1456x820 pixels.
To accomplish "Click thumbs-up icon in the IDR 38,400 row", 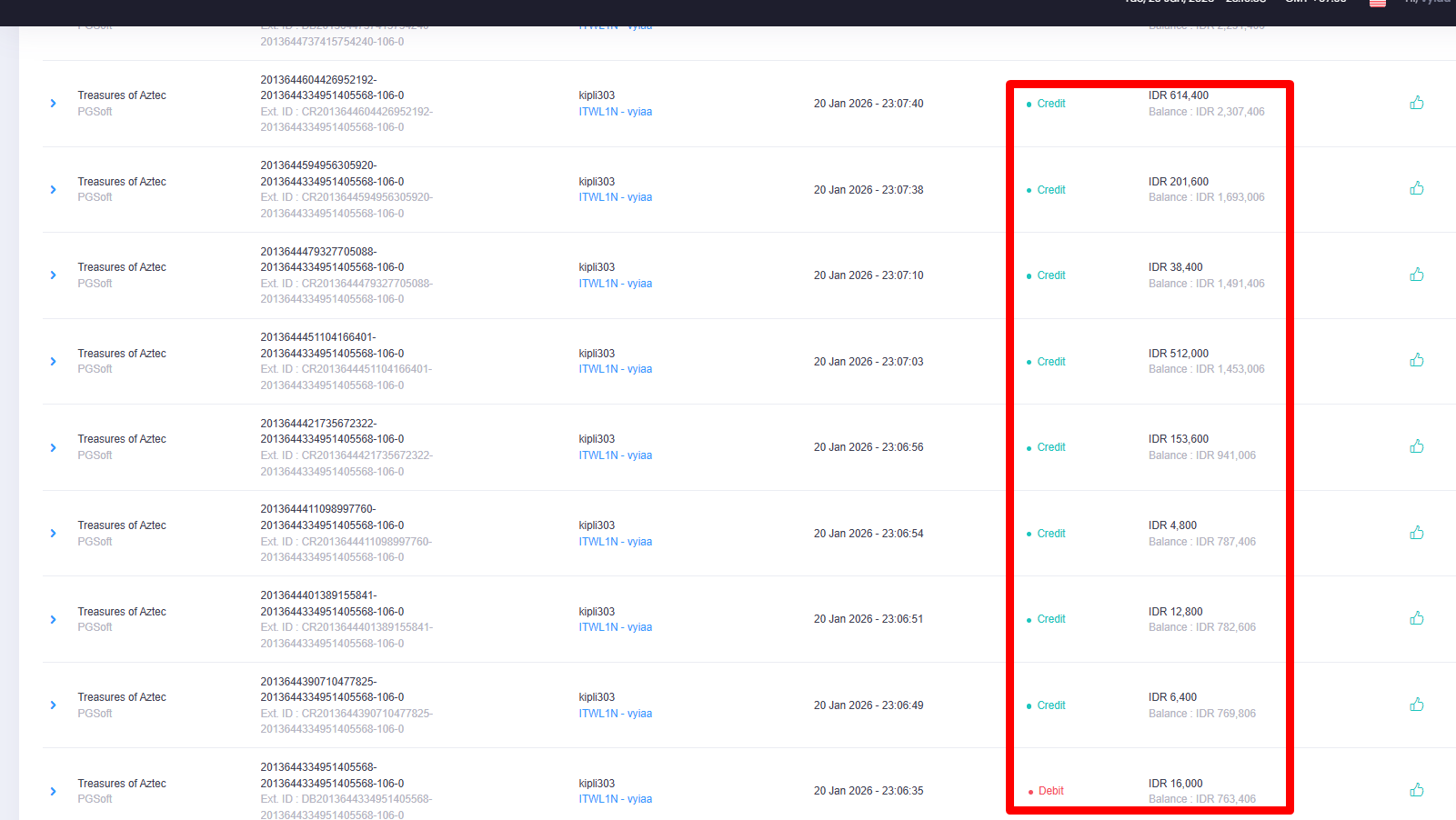I will tap(1417, 275).
